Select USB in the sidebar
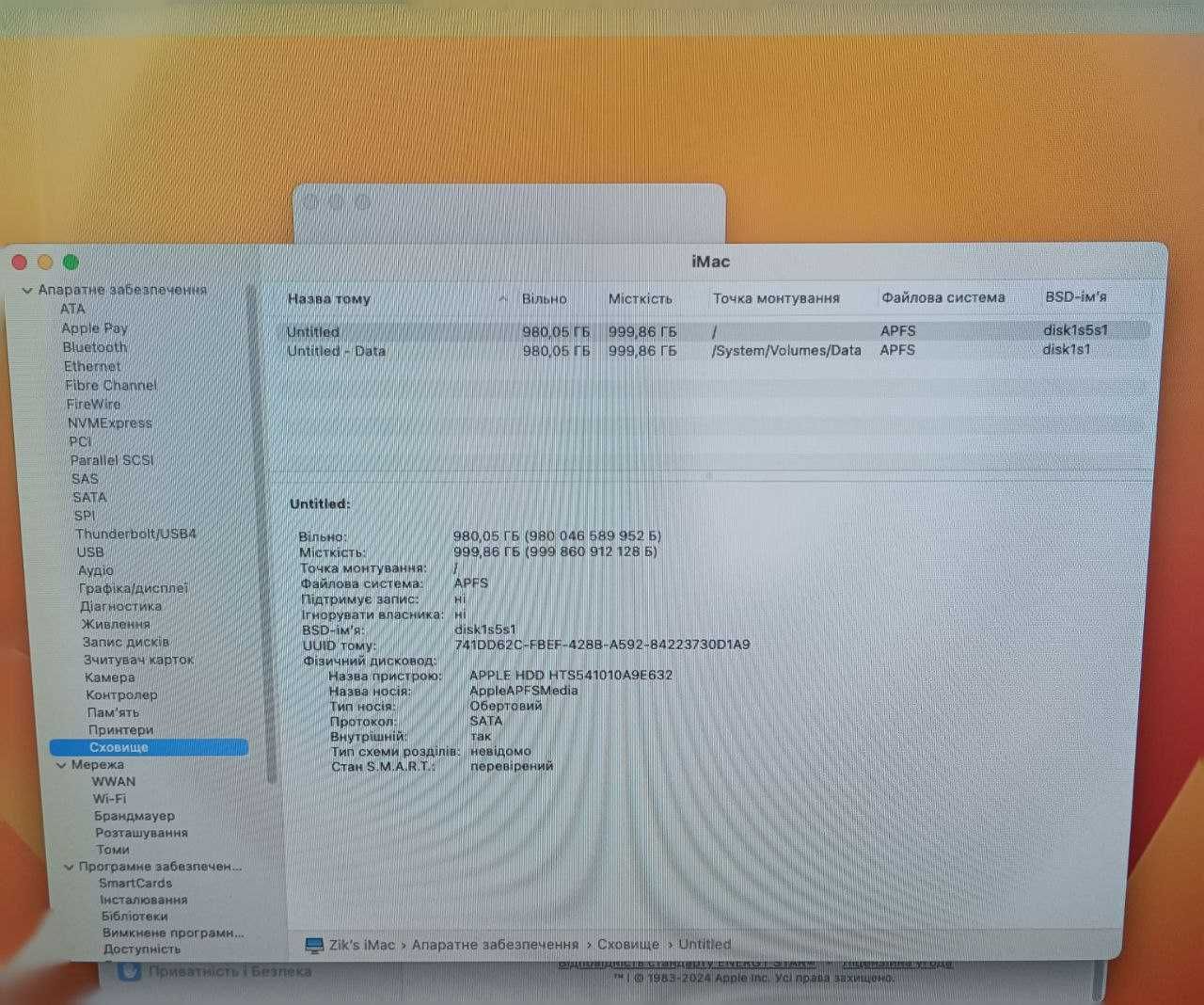 point(90,552)
